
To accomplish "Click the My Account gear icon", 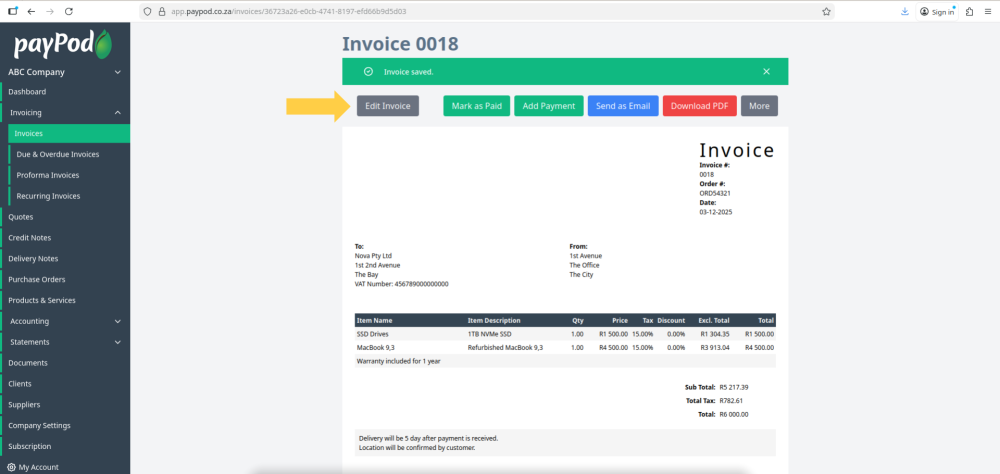I will click(x=11, y=467).
